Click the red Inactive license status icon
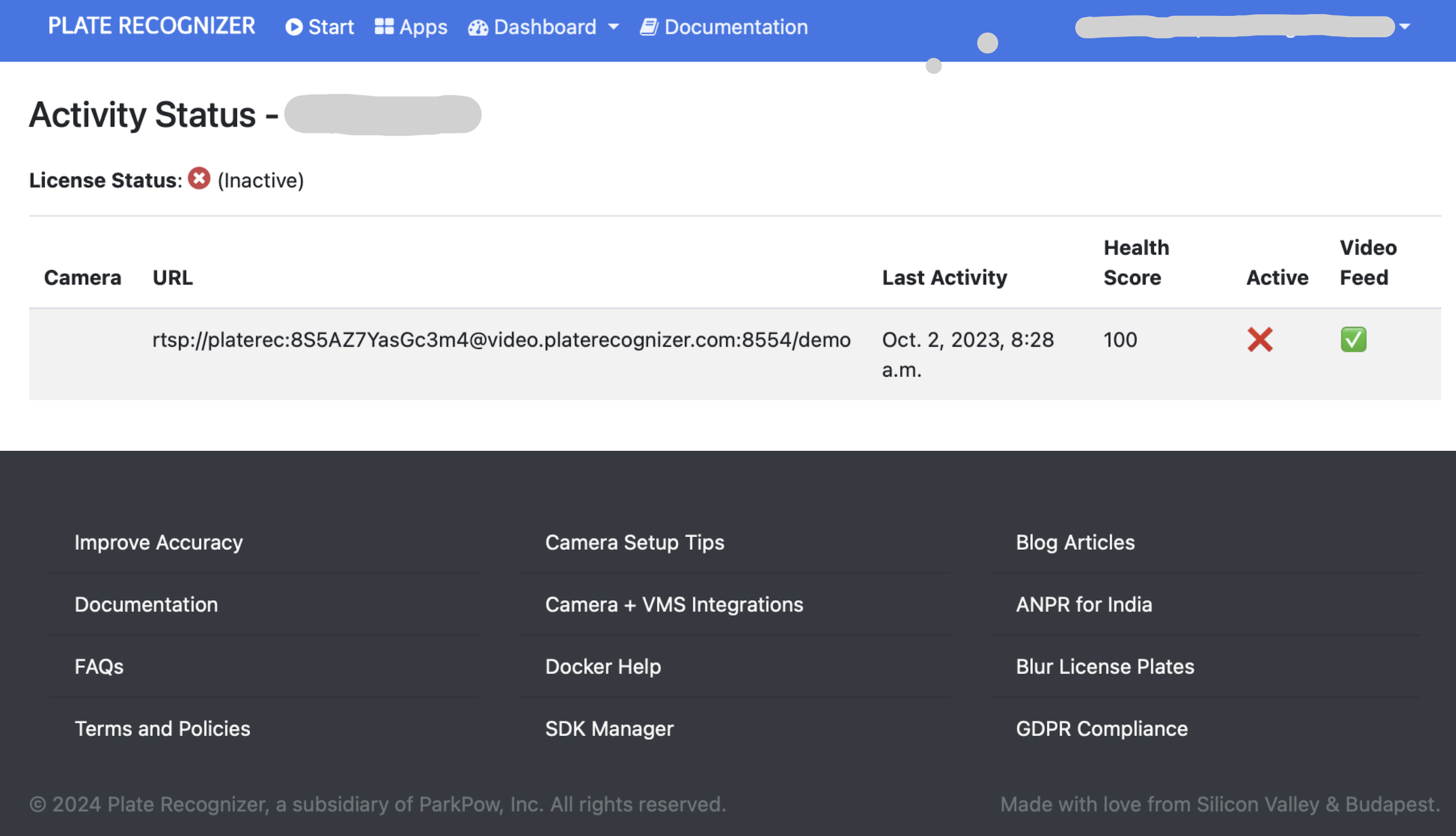The width and height of the screenshot is (1456, 836). (x=199, y=179)
